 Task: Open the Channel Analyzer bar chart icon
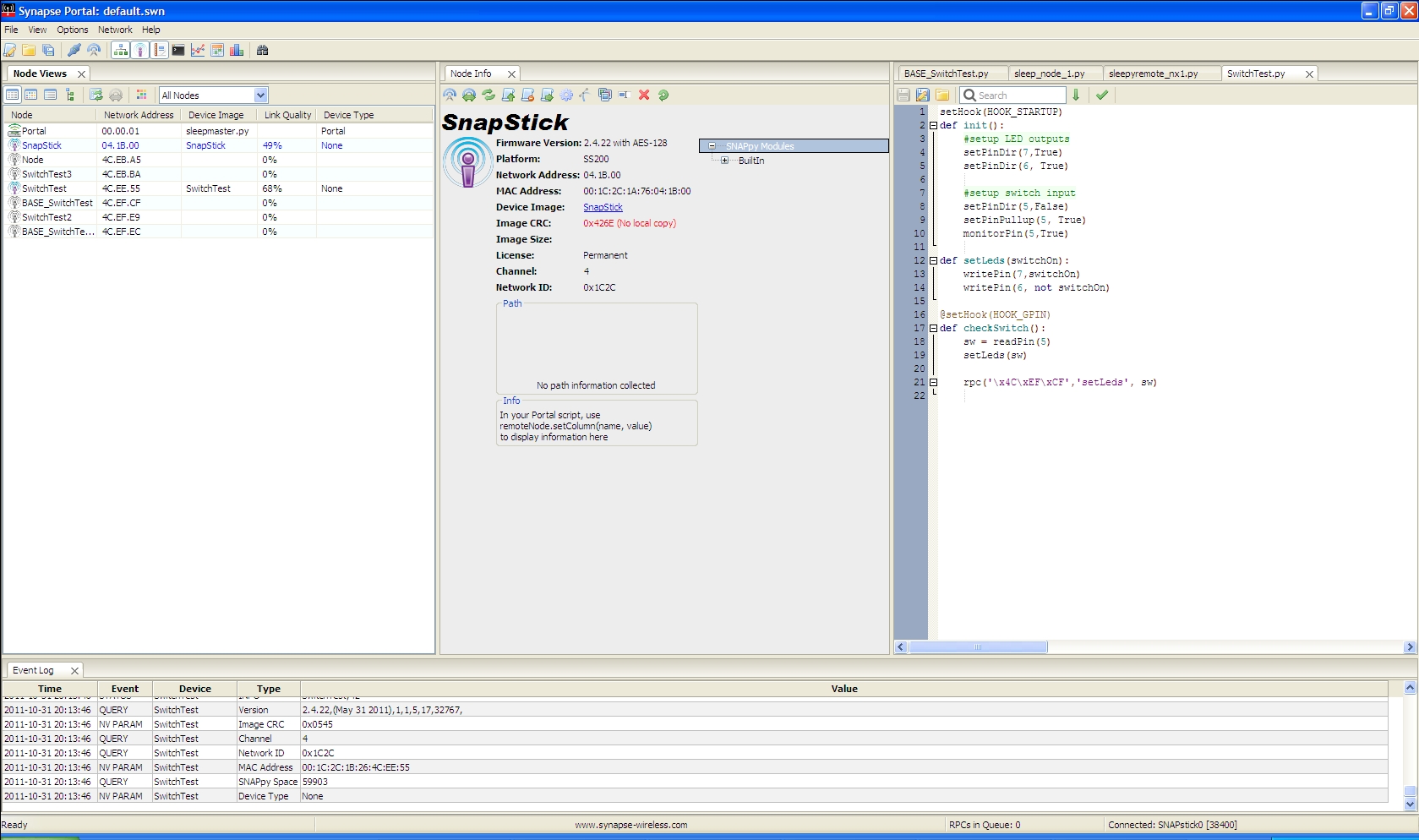(237, 51)
